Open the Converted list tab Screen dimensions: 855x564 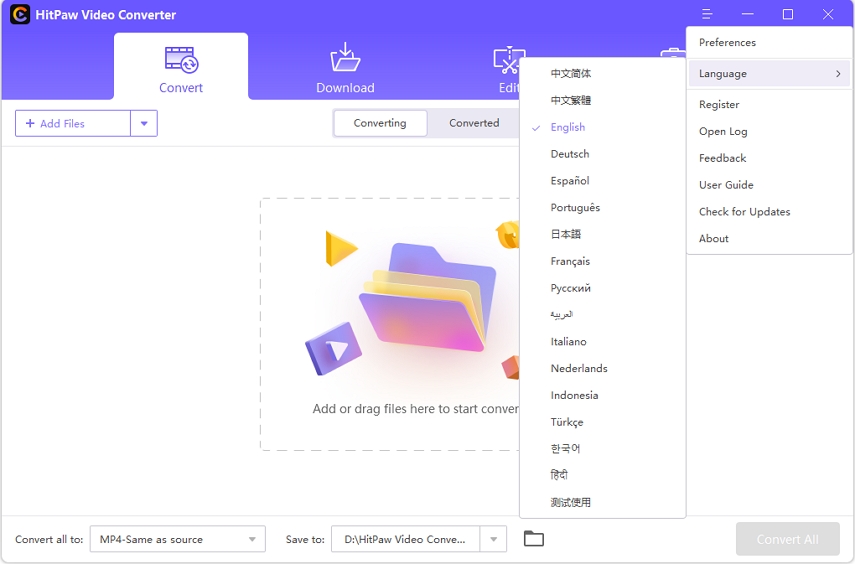tap(474, 123)
